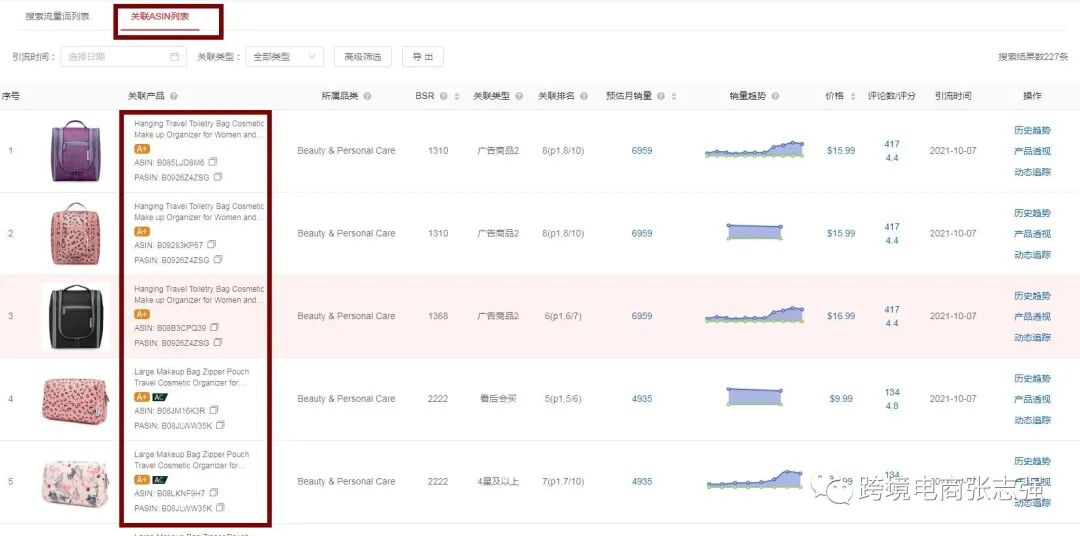This screenshot has width=1080, height=536.
Task: Open black hanging toiletry bag thumbnail
Action: [75, 316]
